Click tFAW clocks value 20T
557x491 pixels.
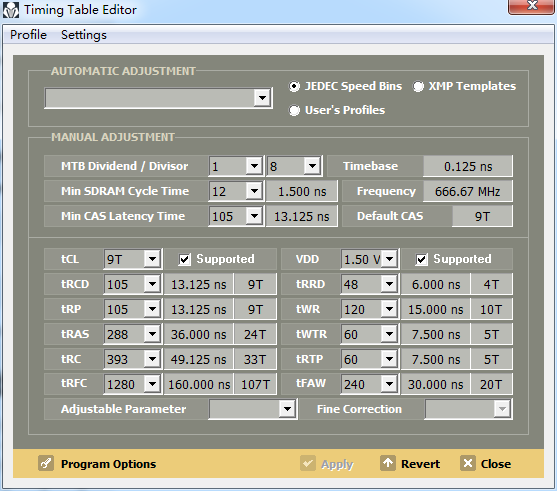491,384
